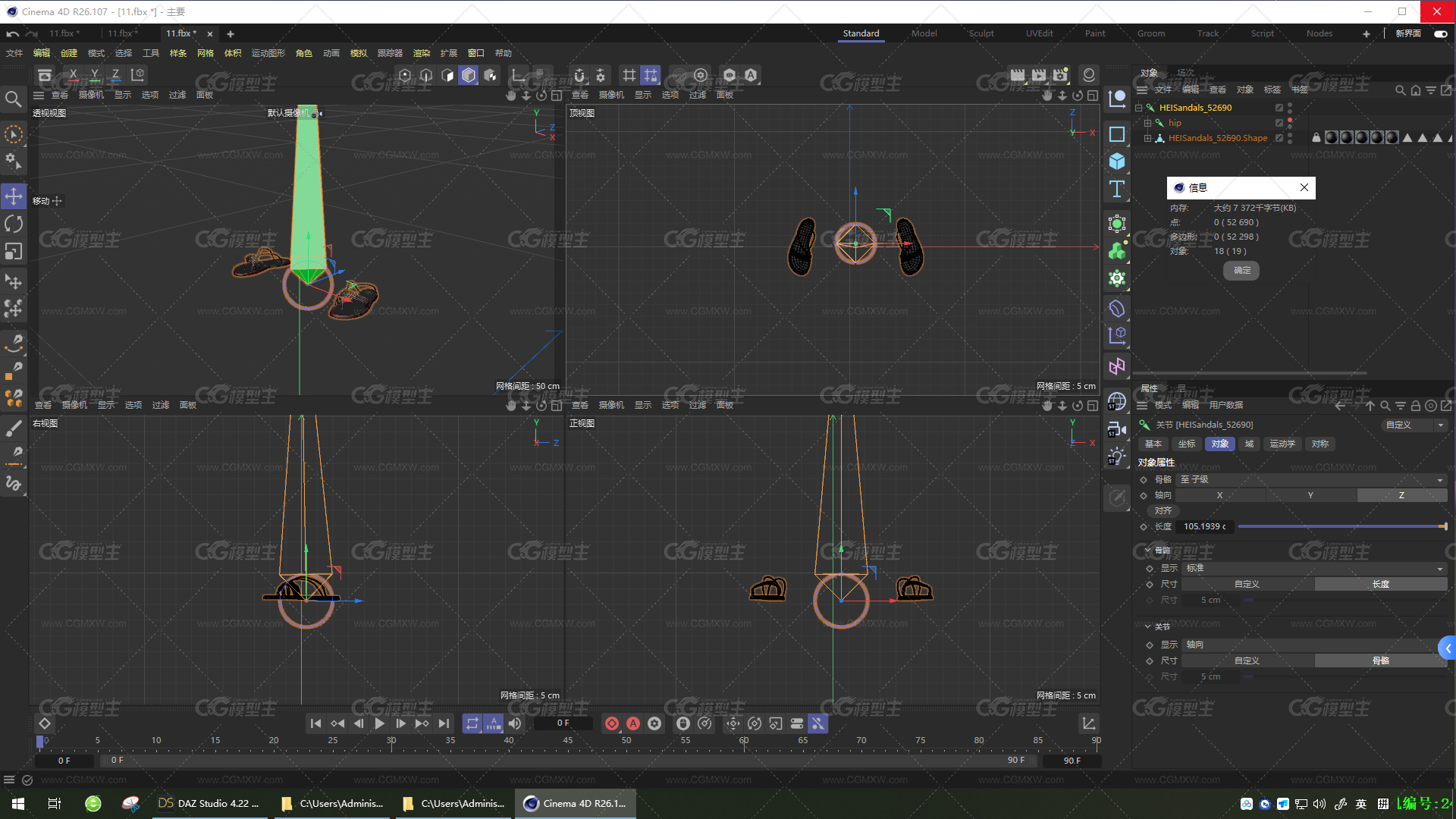Open the 文件 main menu
The height and width of the screenshot is (819, 1456).
click(14, 53)
